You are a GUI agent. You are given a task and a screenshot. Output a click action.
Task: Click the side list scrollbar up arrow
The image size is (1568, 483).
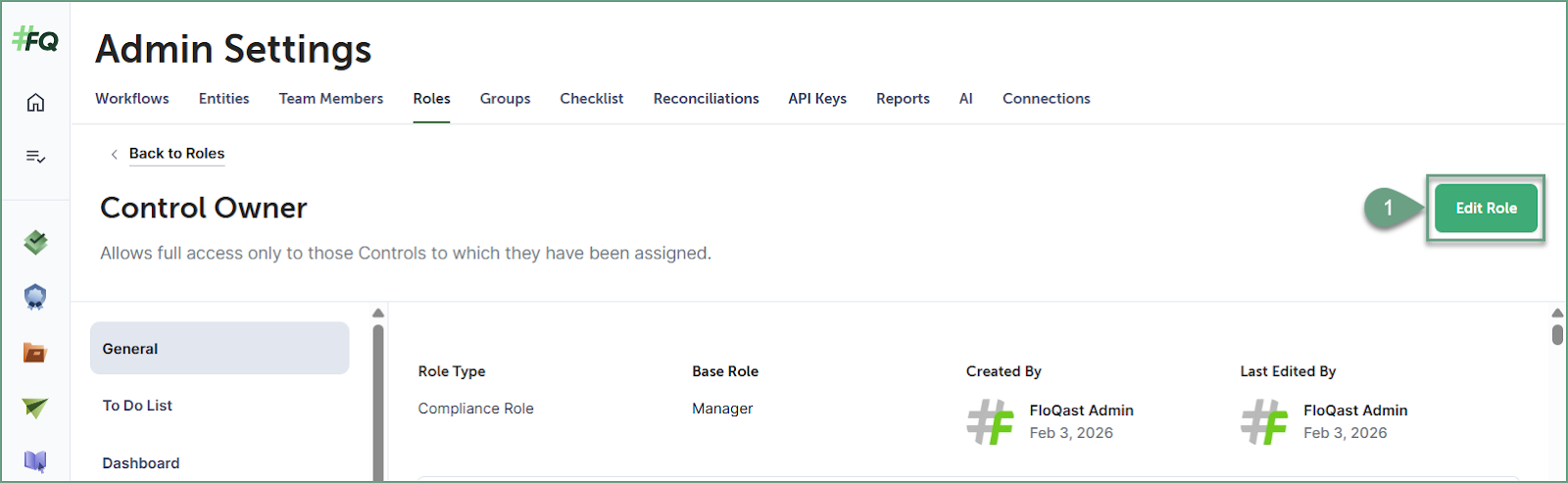click(x=378, y=314)
